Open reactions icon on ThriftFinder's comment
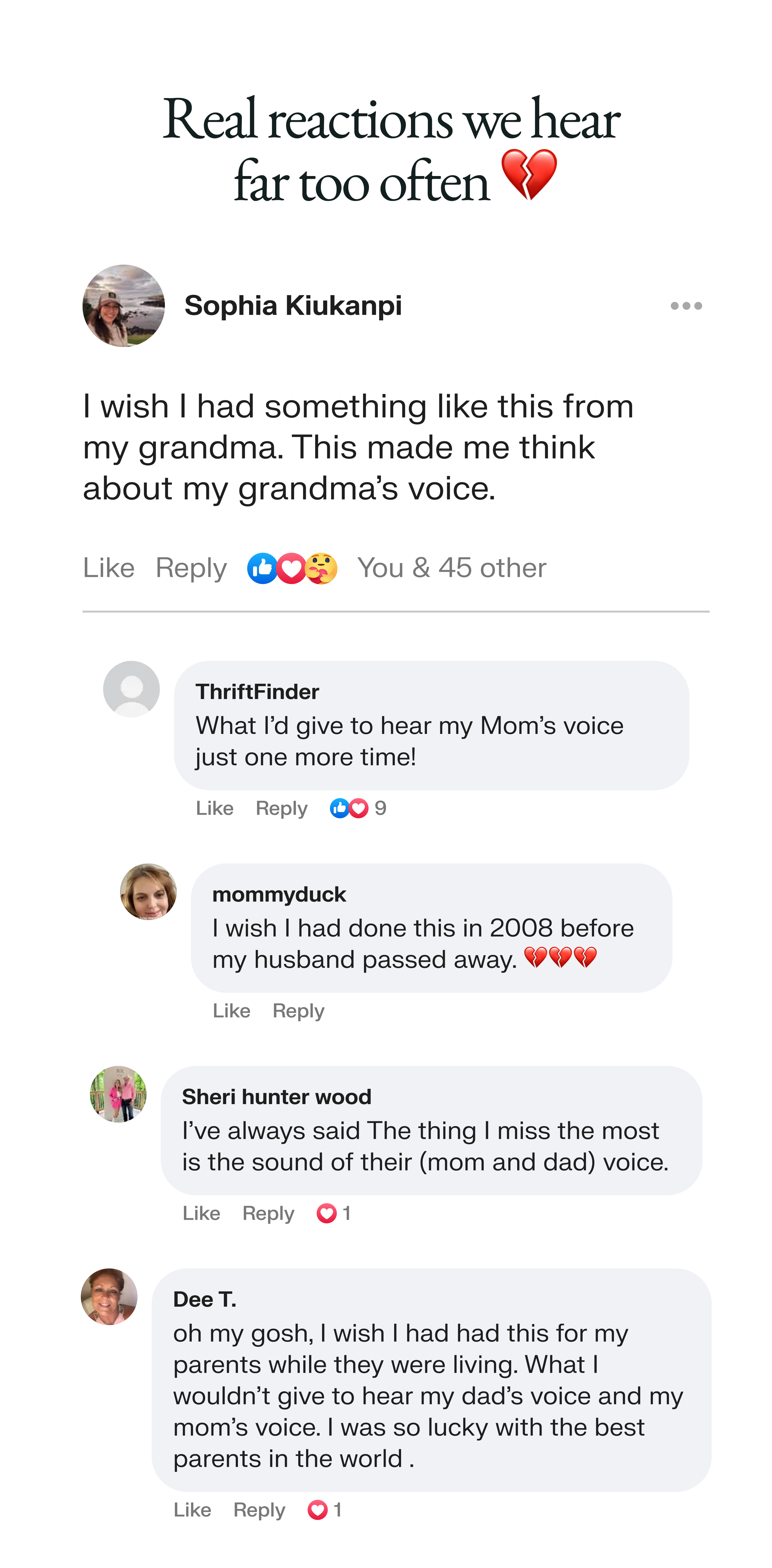 pyautogui.click(x=349, y=808)
